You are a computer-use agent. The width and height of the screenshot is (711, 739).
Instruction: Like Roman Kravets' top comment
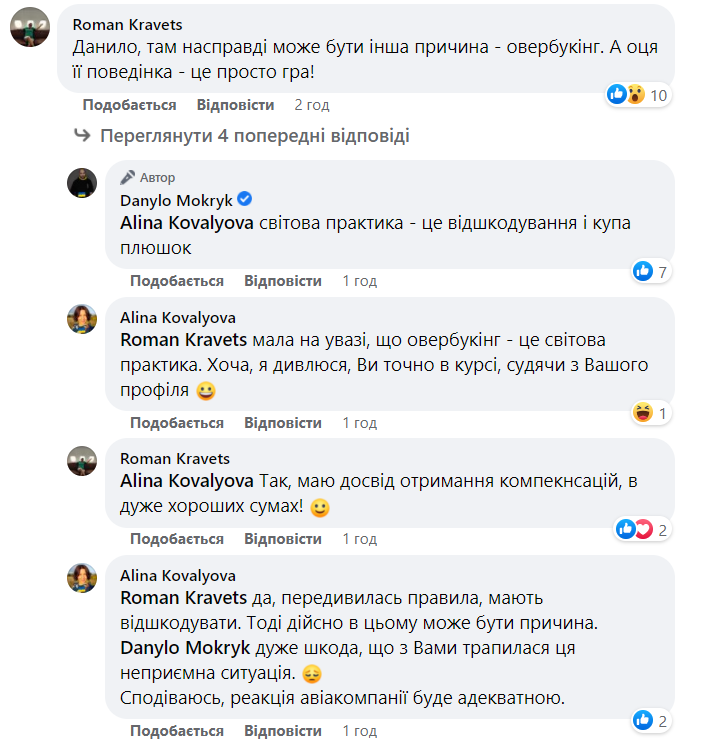(129, 105)
